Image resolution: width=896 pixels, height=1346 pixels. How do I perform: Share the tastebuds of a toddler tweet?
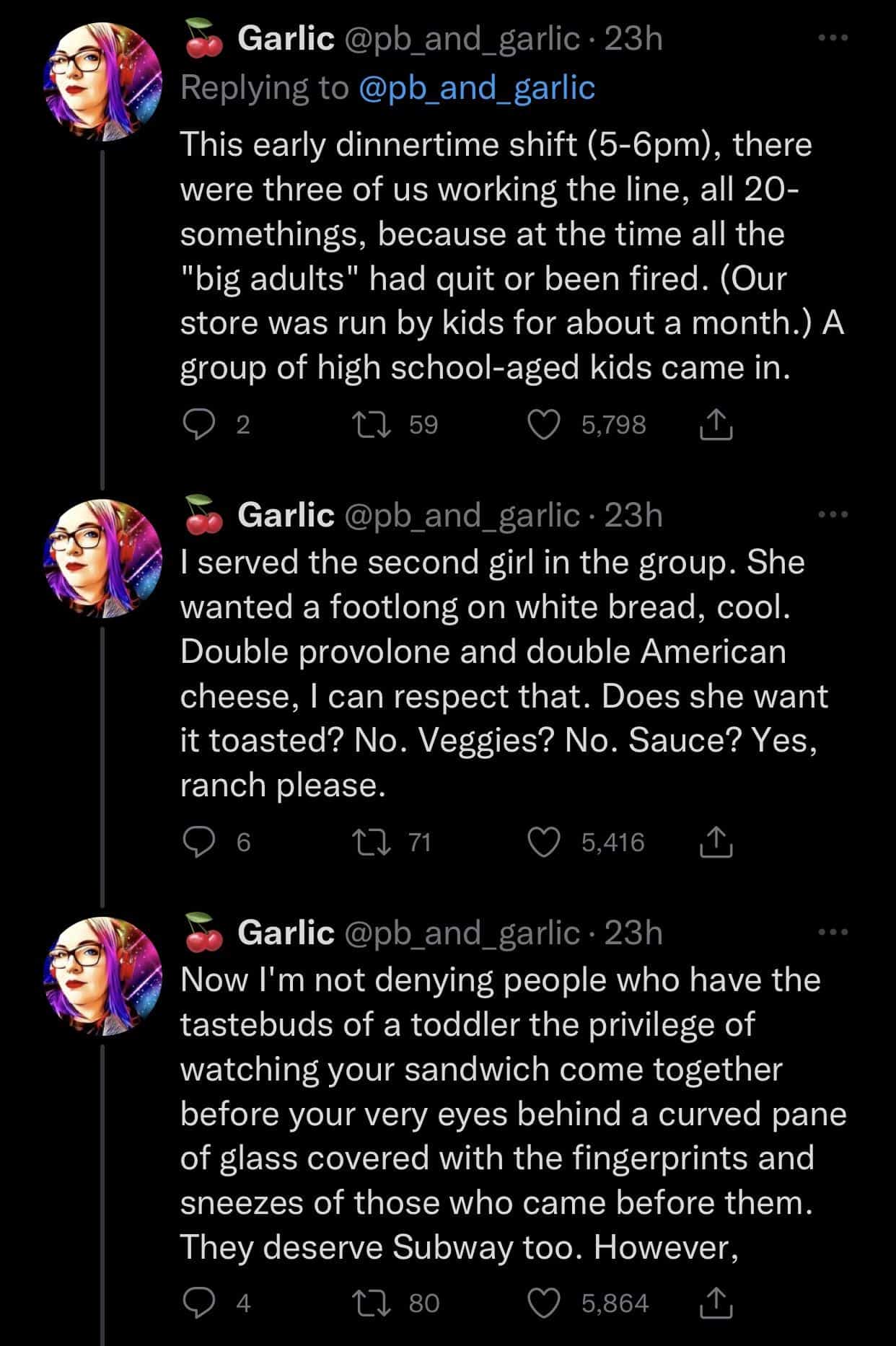(716, 1303)
